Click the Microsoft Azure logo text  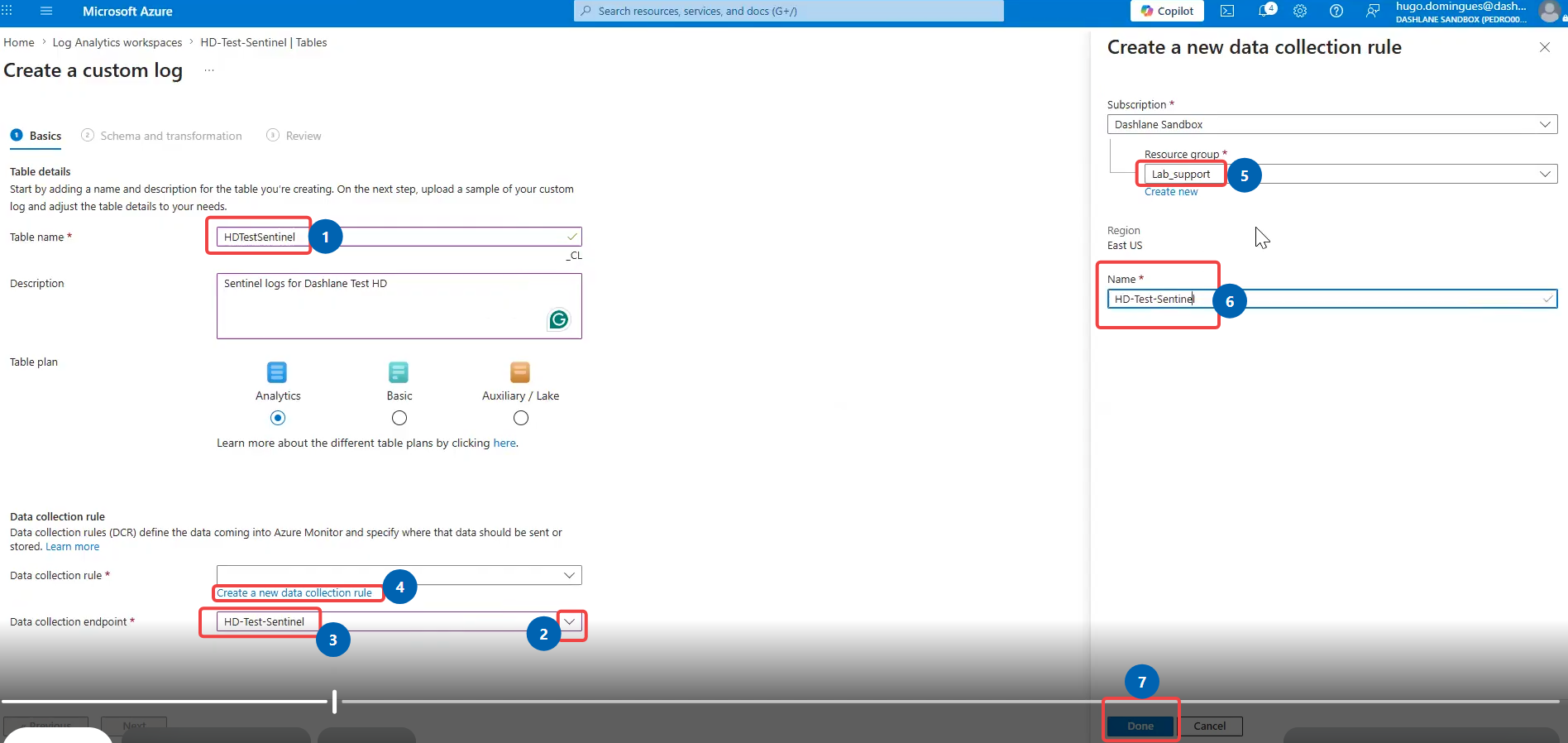coord(127,12)
